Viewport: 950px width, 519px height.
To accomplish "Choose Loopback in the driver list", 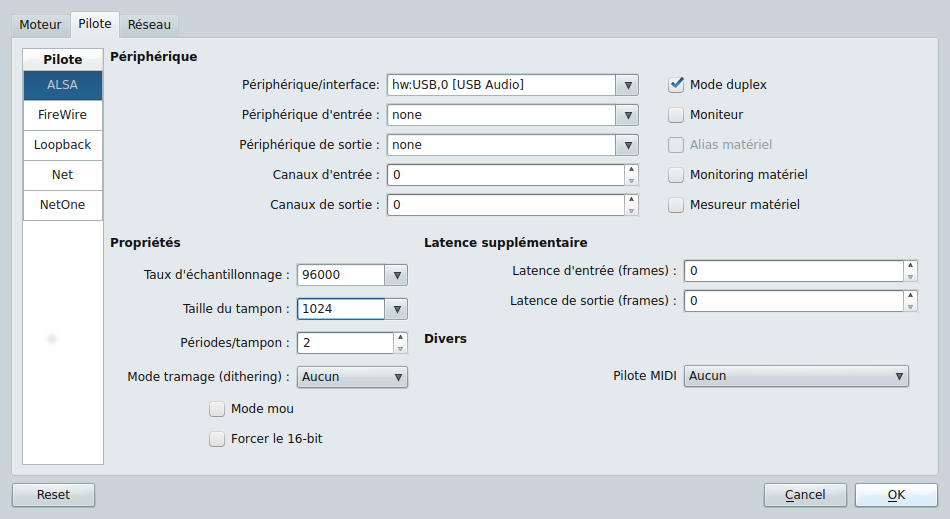I will 62,145.
